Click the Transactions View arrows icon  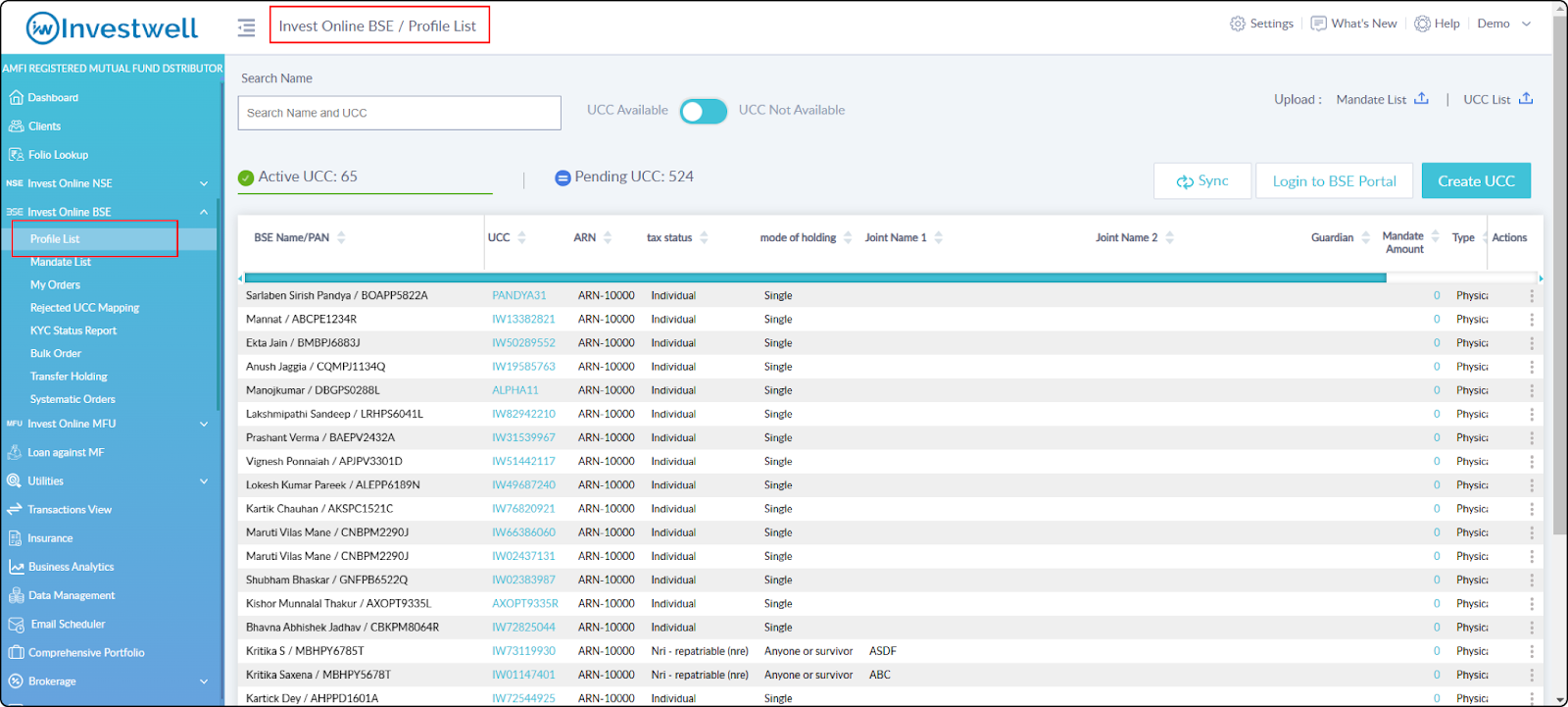(x=15, y=509)
